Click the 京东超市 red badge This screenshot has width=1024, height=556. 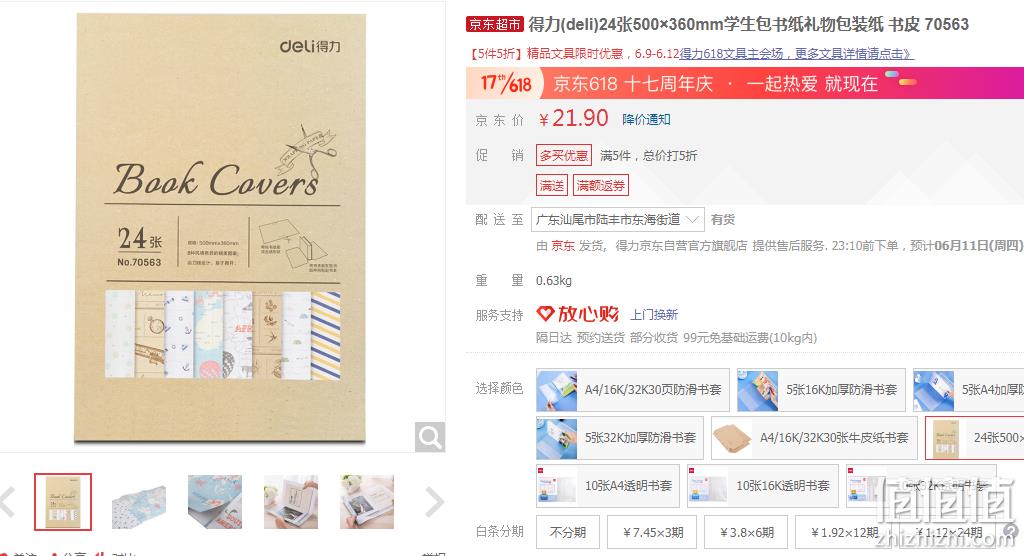coord(495,25)
